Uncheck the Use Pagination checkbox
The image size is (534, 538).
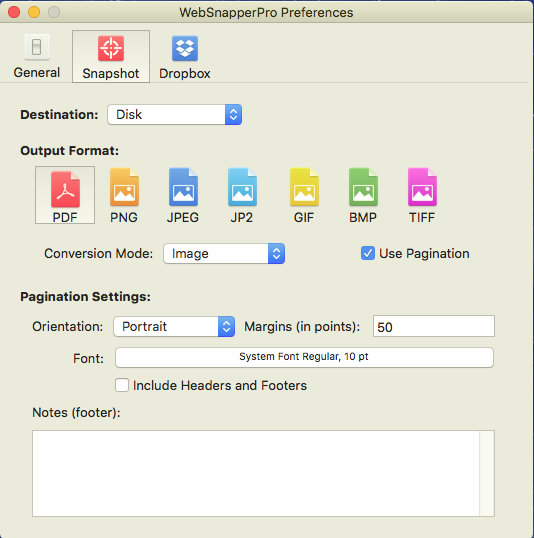coord(368,253)
